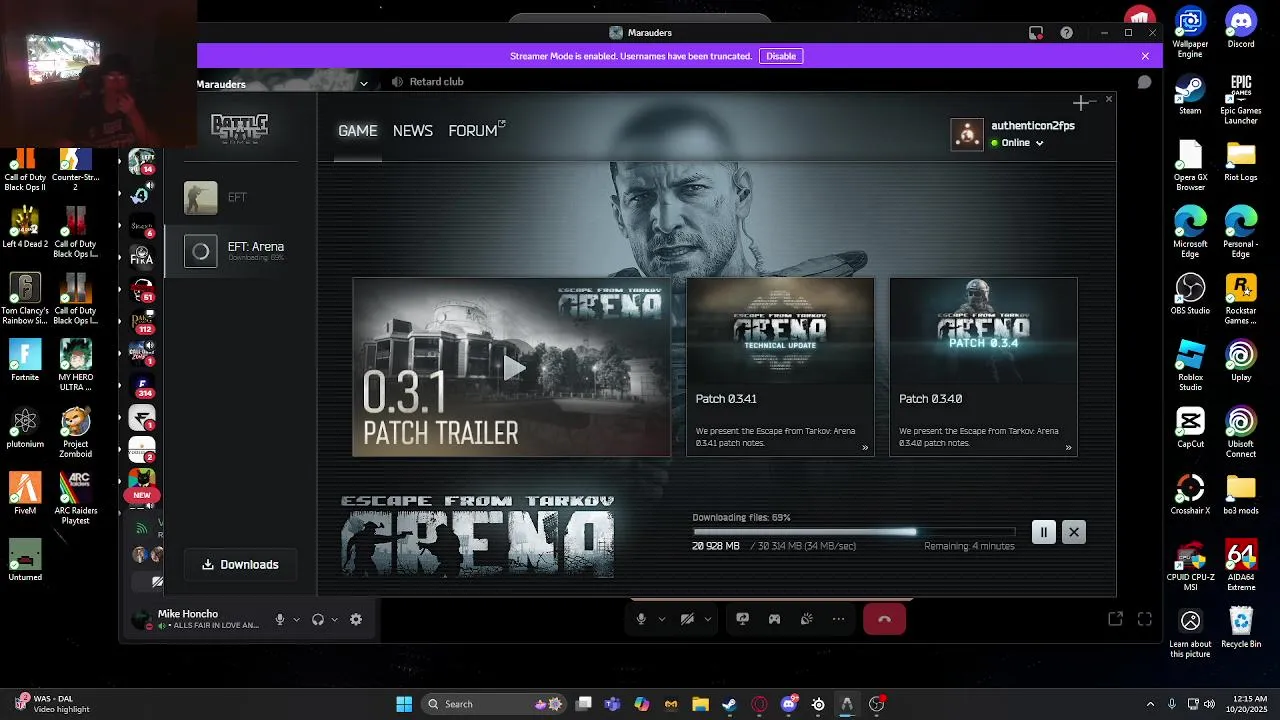The height and width of the screenshot is (720, 1280).
Task: Open WAS - DAL video highlight widget
Action: tap(53, 704)
